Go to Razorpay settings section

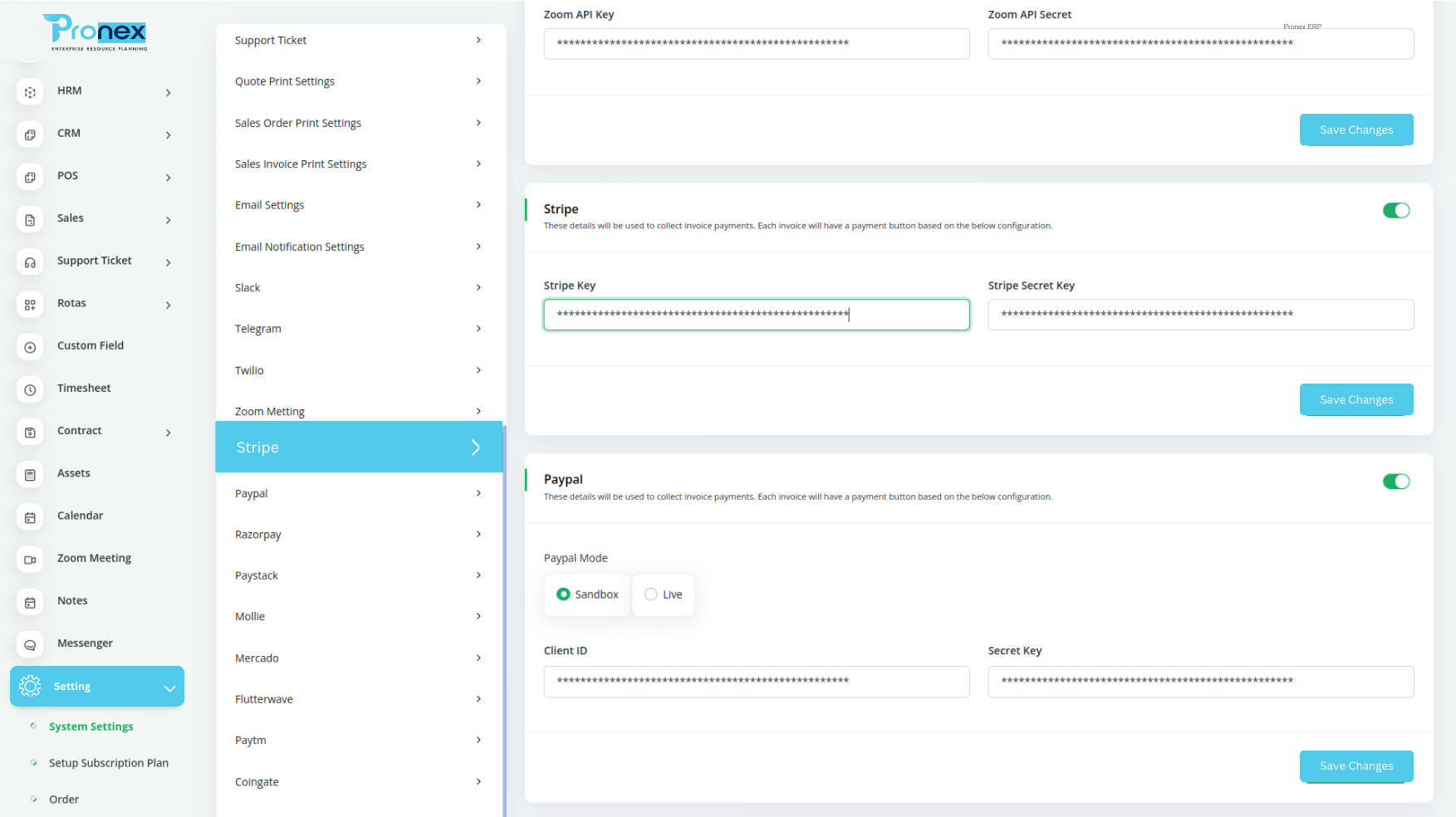click(x=359, y=534)
